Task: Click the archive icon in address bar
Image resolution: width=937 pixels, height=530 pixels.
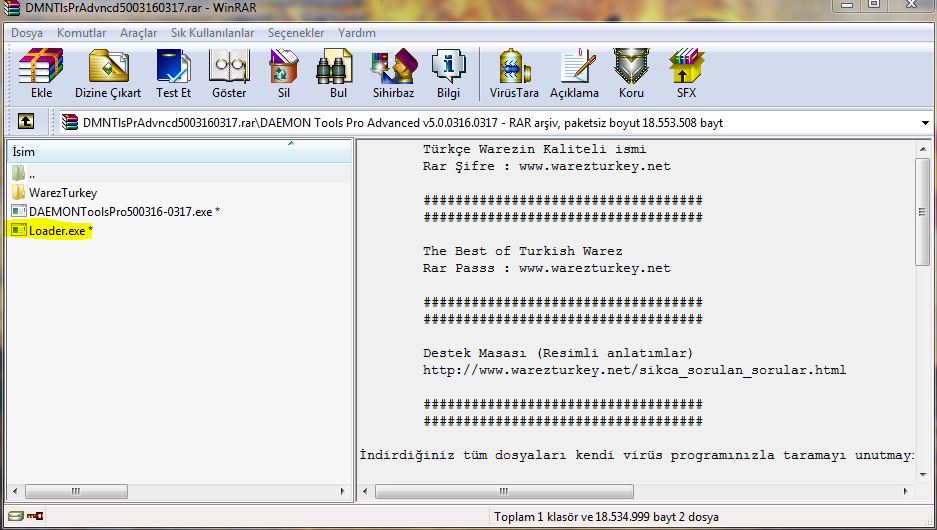Action: tap(70, 122)
